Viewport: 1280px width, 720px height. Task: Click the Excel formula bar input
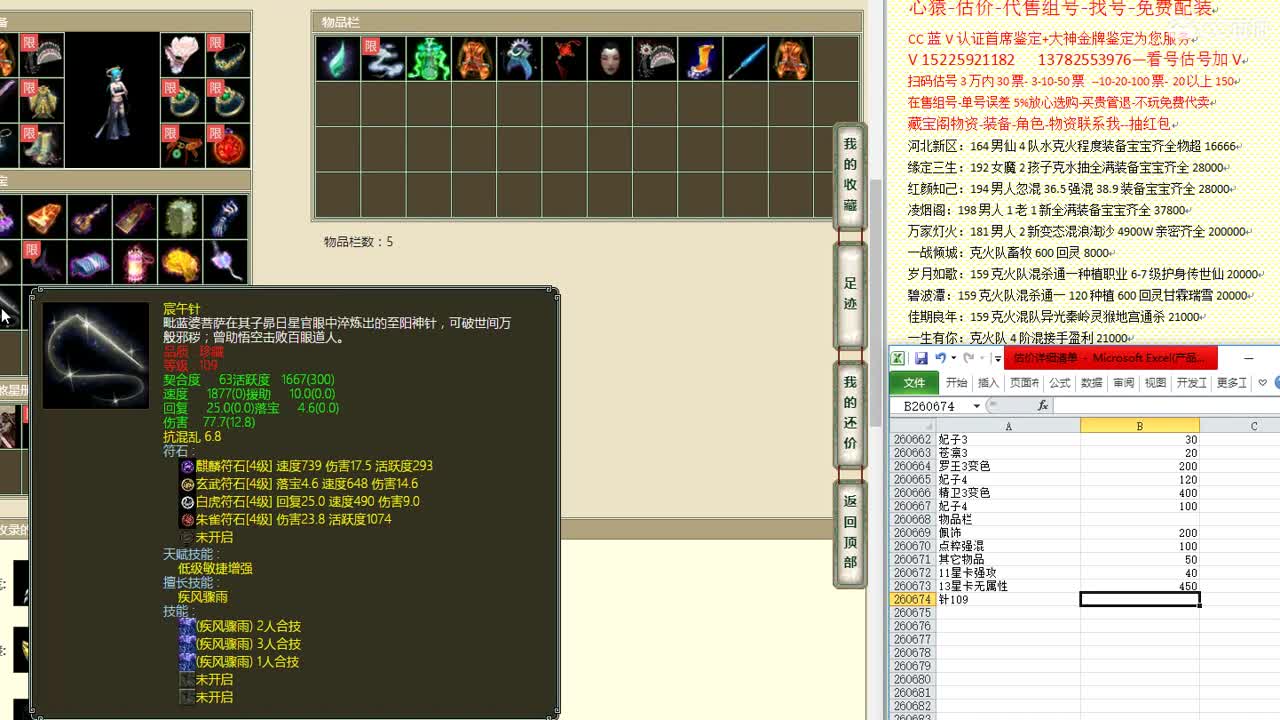click(1166, 406)
